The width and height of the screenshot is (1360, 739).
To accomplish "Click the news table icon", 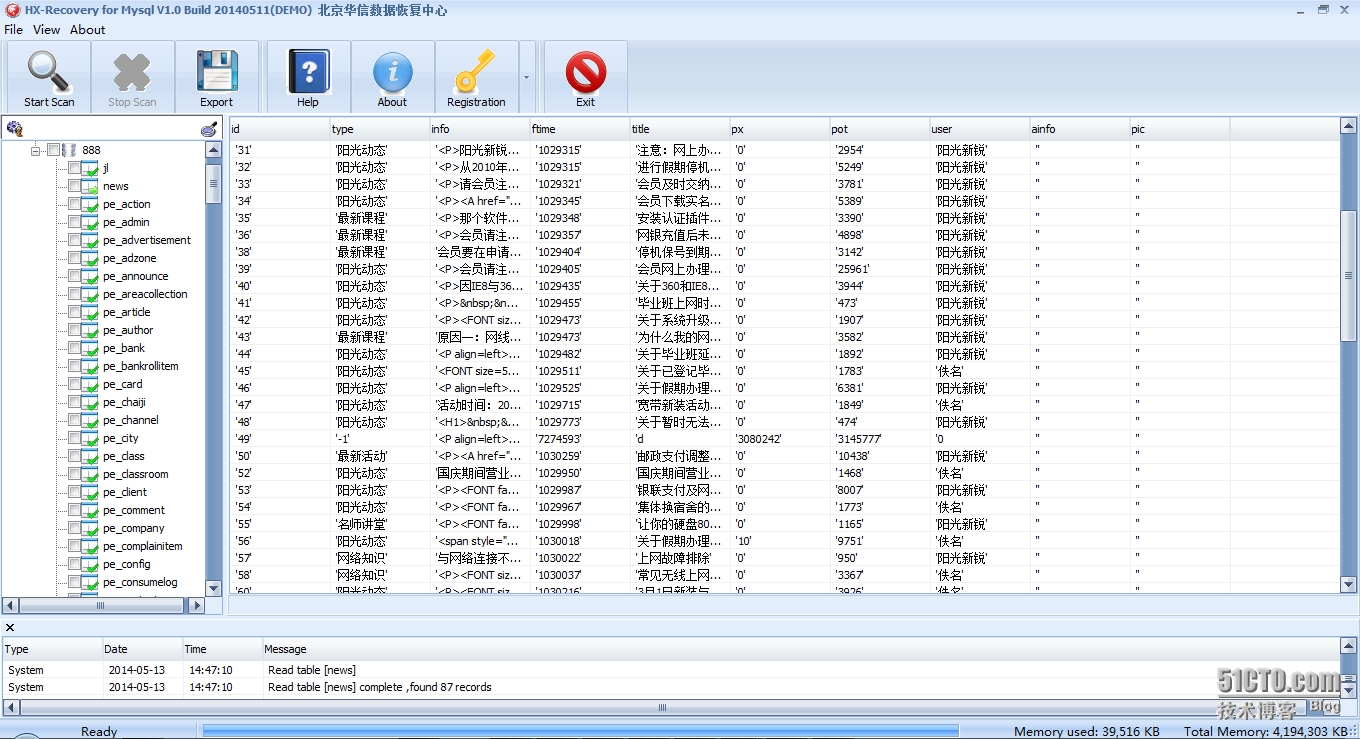I will coord(90,186).
